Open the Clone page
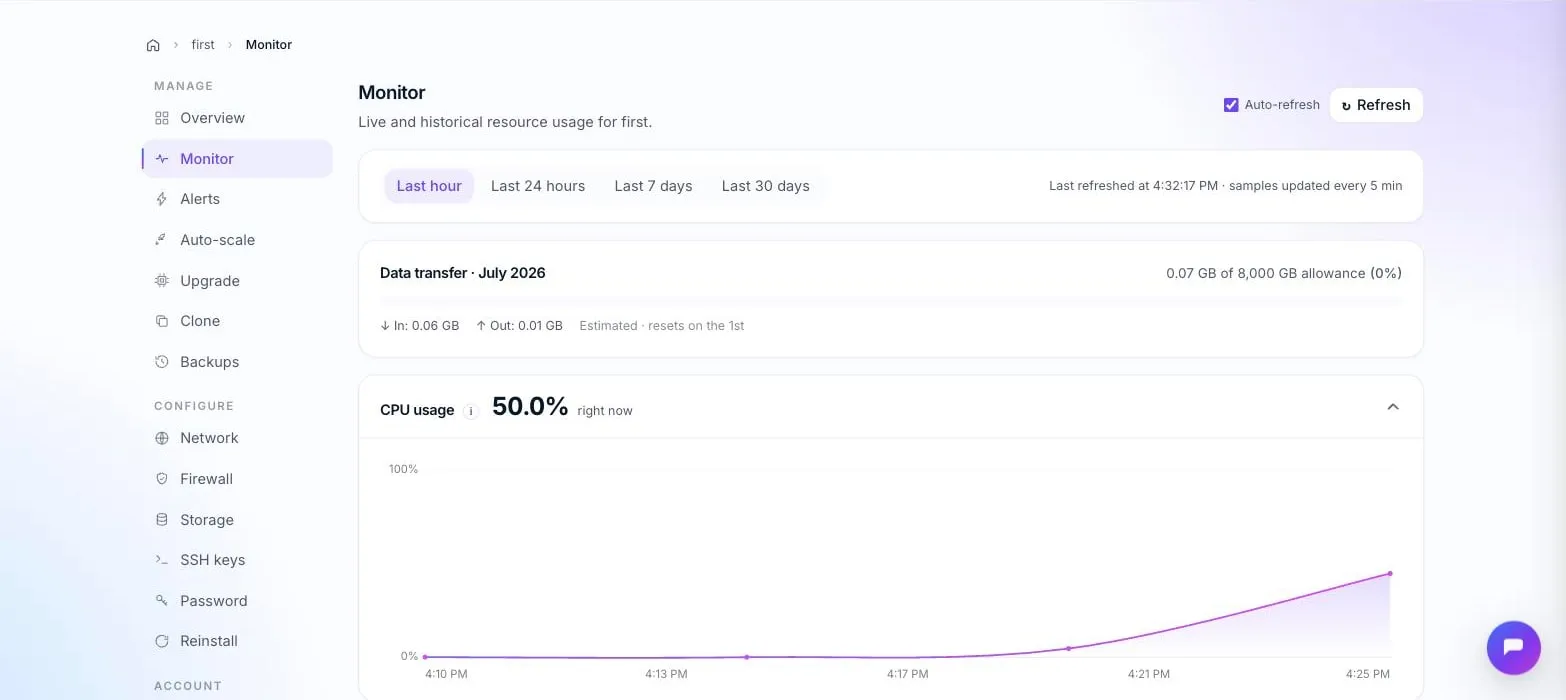The height and width of the screenshot is (700, 1566). coord(237,321)
